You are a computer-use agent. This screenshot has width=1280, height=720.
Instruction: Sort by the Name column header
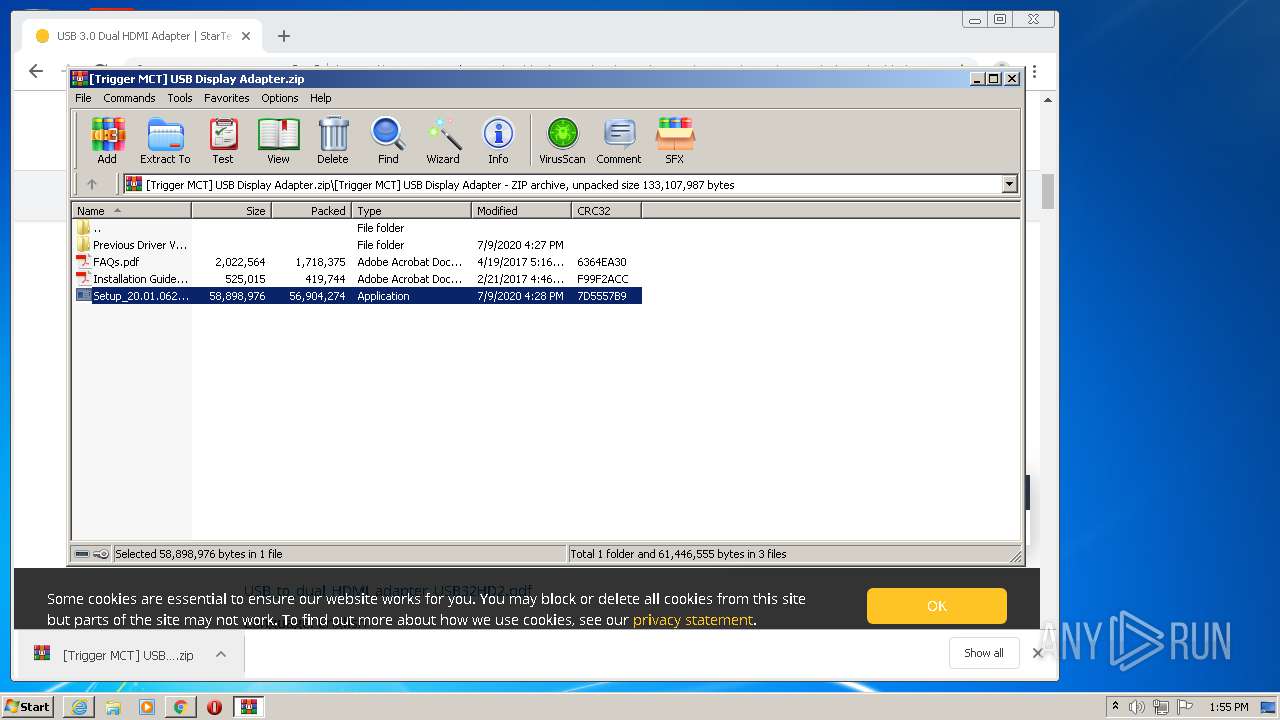click(x=131, y=210)
